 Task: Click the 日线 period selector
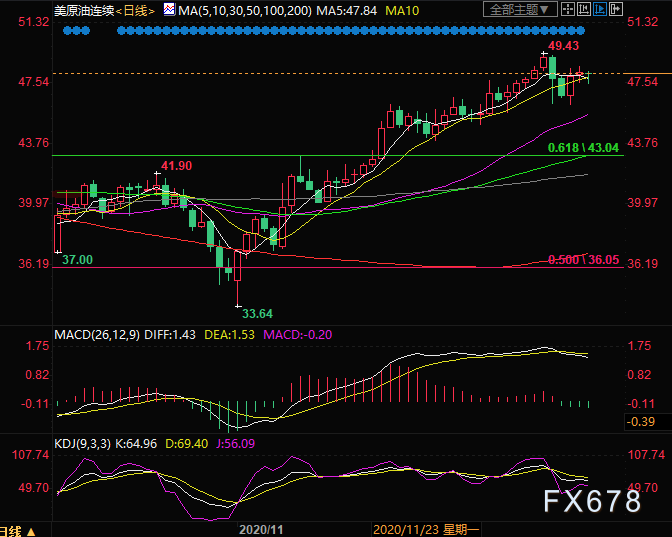click(135, 10)
